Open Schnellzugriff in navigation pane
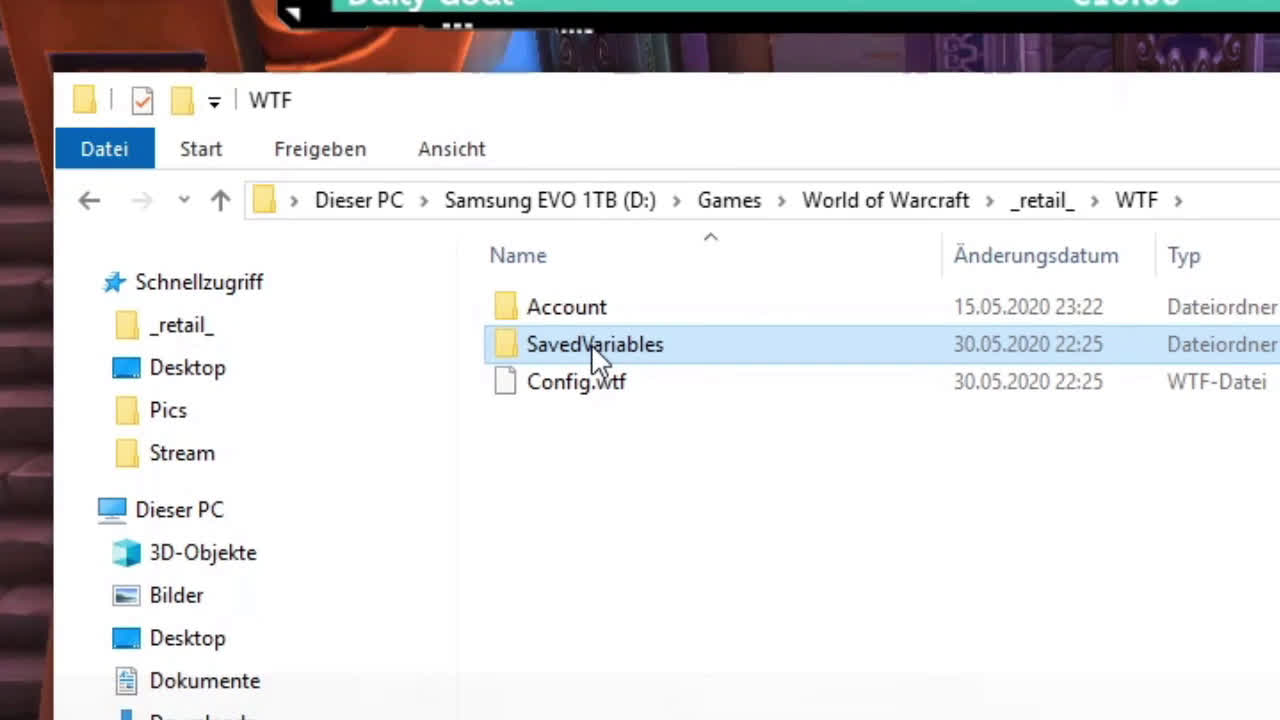Screen dimensions: 1280x720 (198, 282)
